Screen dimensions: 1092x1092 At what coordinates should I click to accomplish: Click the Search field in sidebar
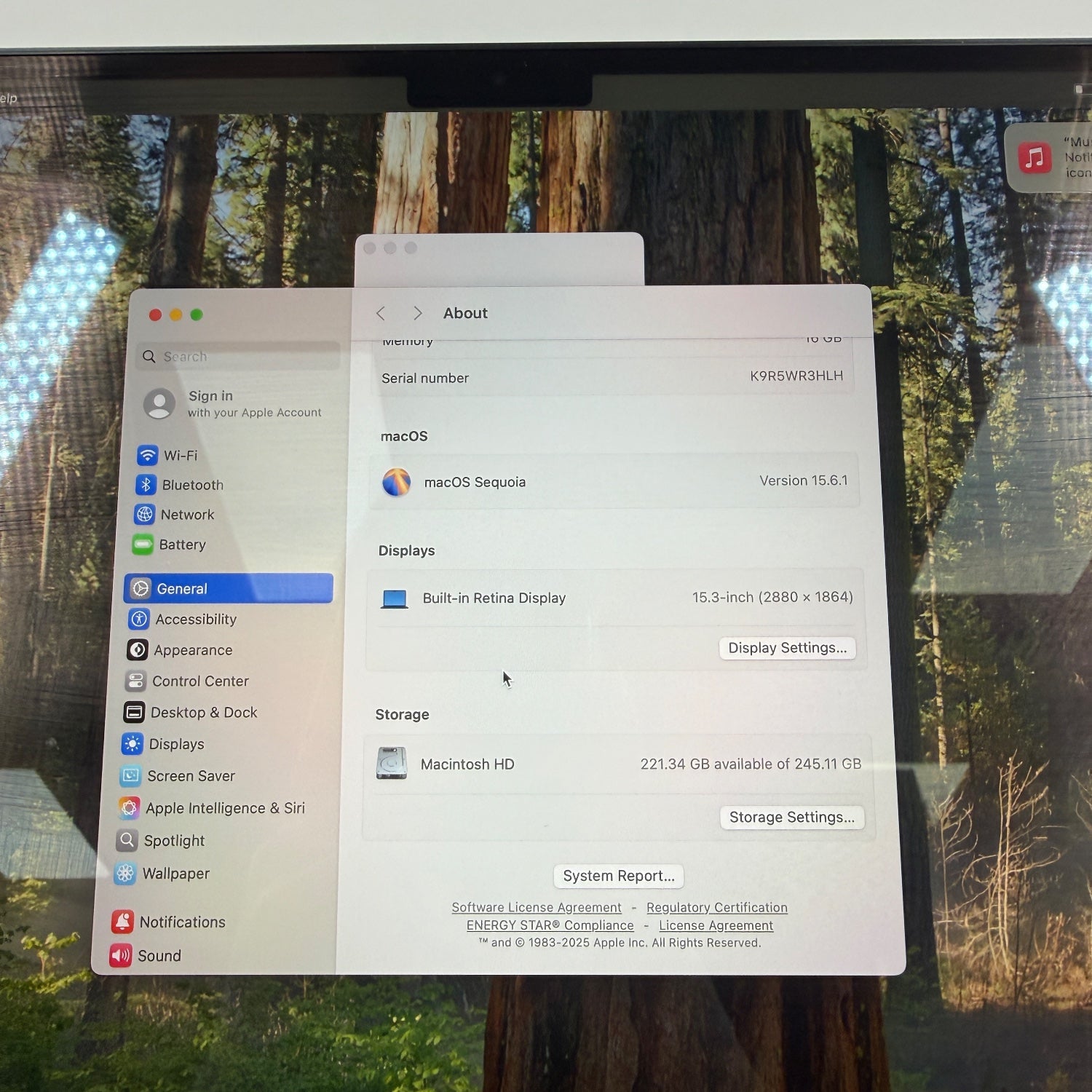[x=240, y=357]
